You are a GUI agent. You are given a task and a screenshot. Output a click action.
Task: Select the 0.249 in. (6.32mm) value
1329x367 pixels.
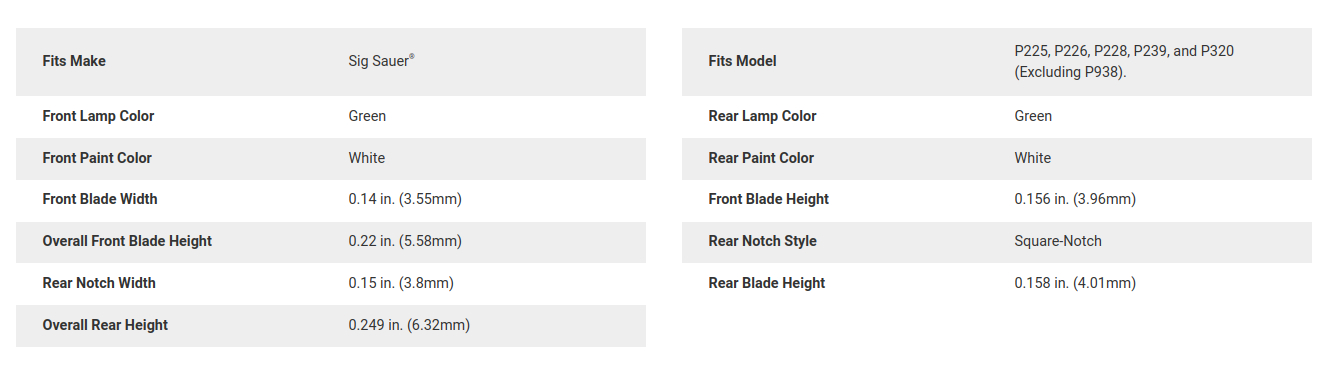409,325
